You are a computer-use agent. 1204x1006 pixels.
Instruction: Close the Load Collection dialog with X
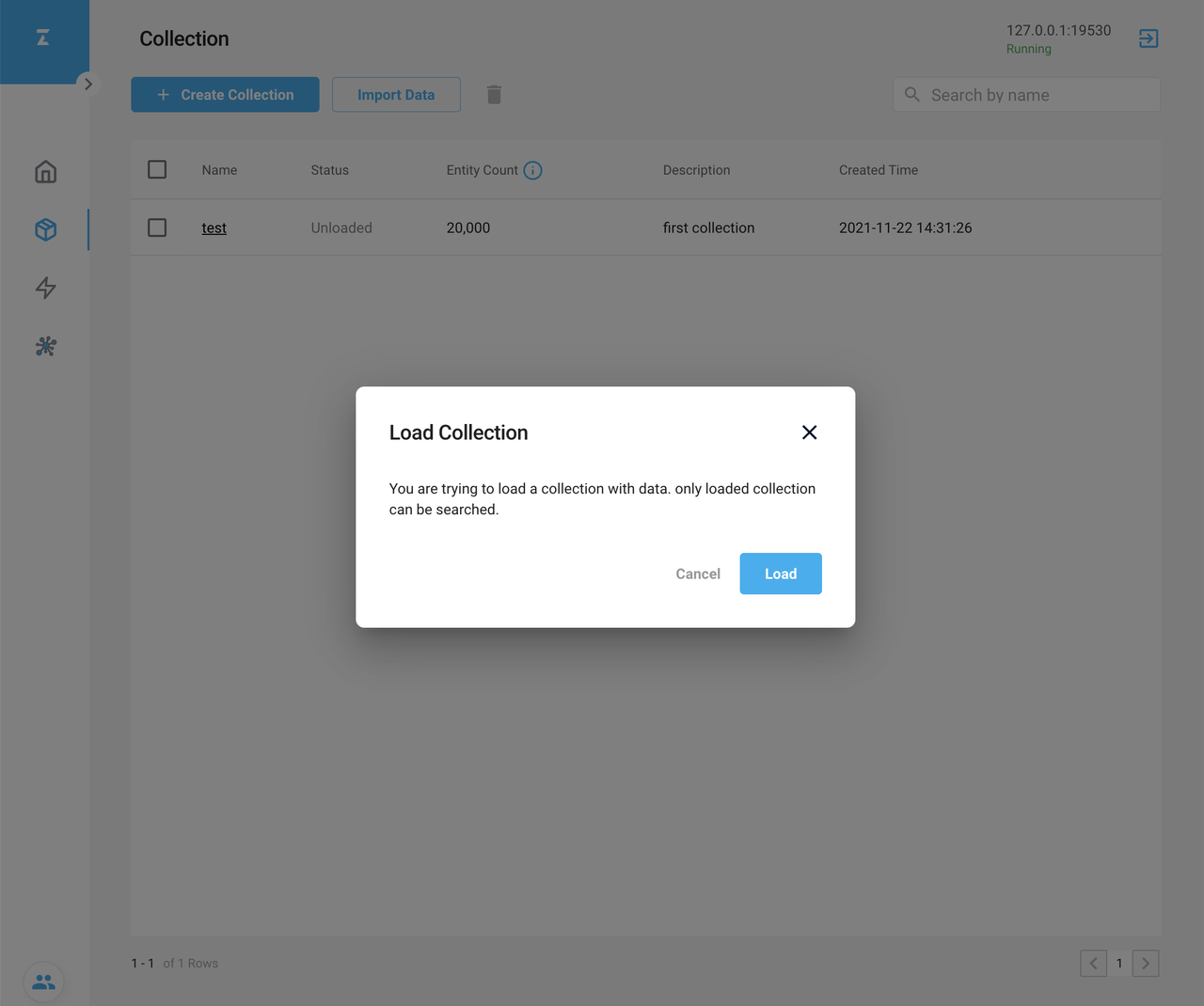click(x=809, y=432)
